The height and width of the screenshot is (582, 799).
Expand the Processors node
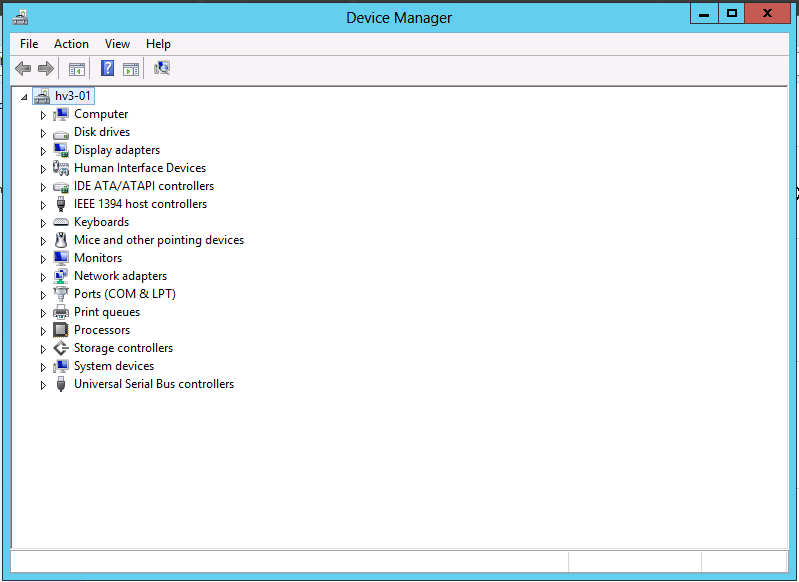(x=43, y=331)
